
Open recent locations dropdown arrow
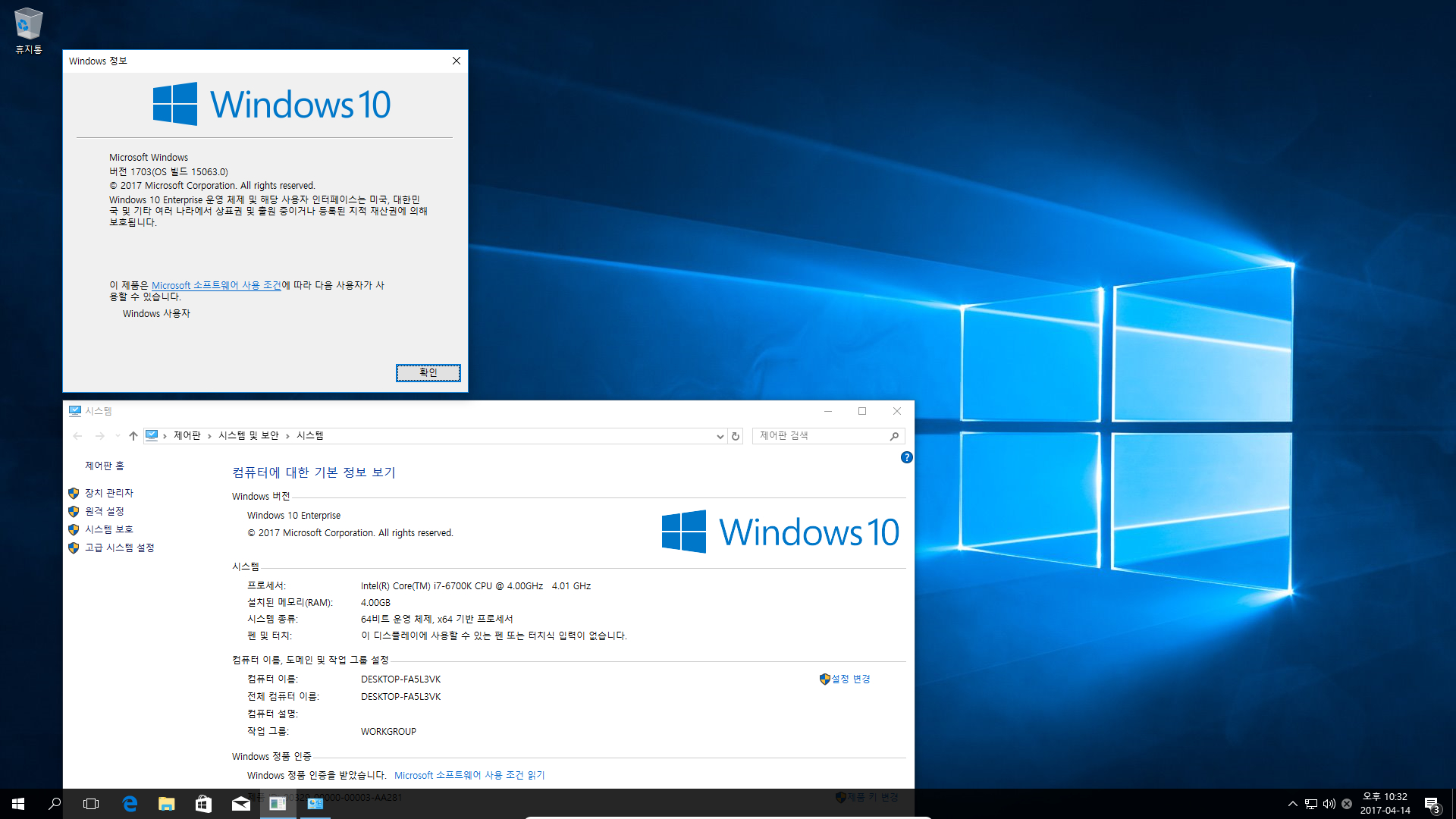point(118,436)
